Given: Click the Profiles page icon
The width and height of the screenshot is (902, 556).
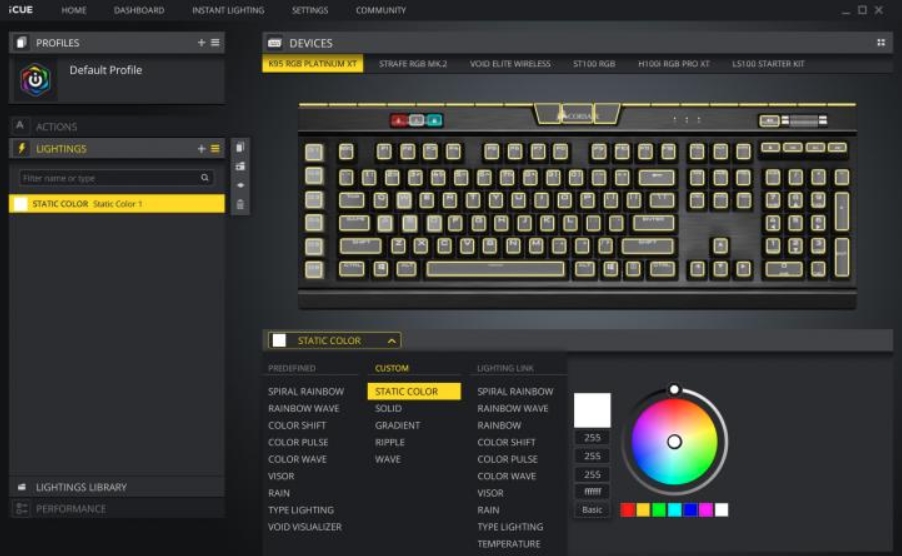Looking at the screenshot, I should point(22,43).
